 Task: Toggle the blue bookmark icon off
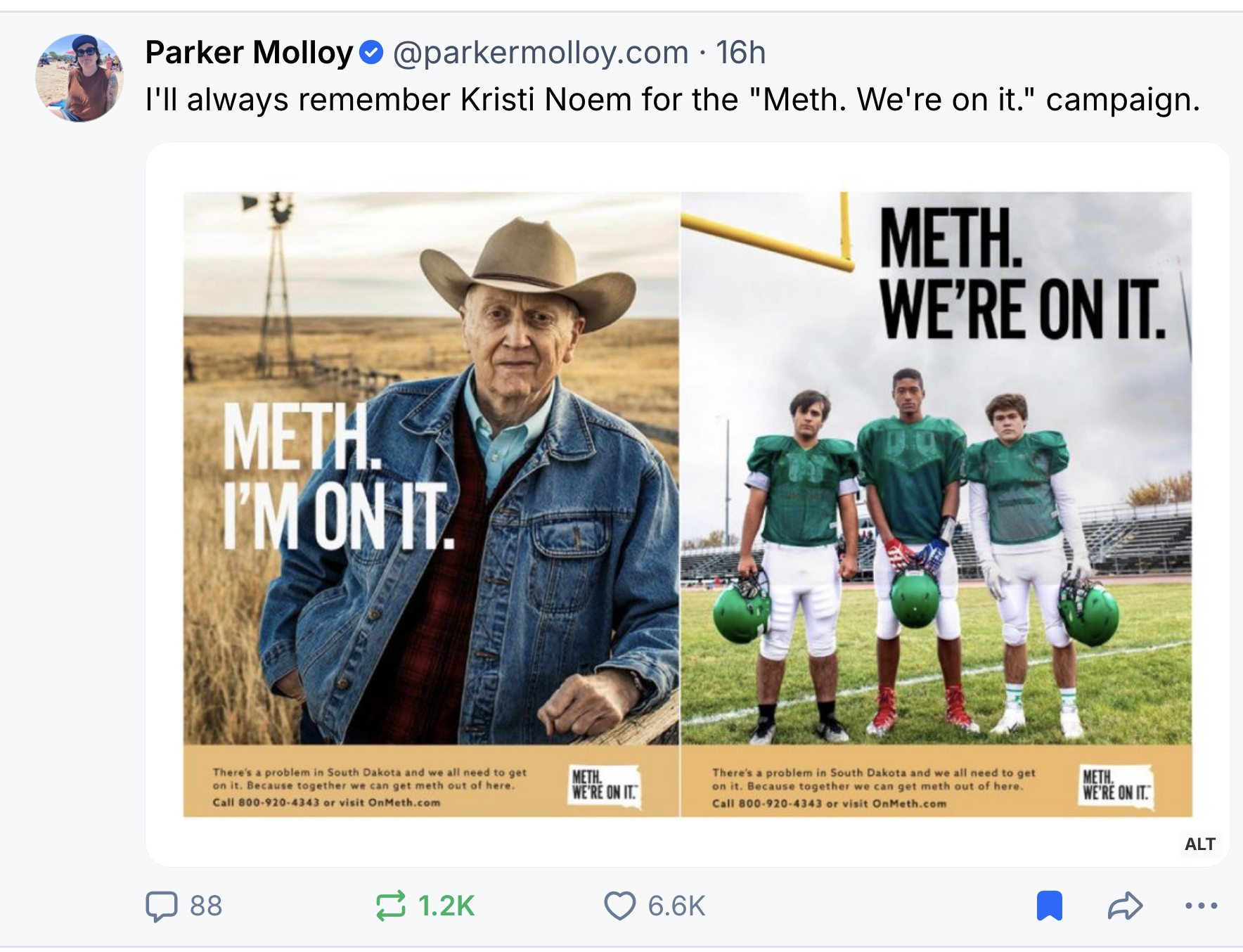pyautogui.click(x=1049, y=906)
